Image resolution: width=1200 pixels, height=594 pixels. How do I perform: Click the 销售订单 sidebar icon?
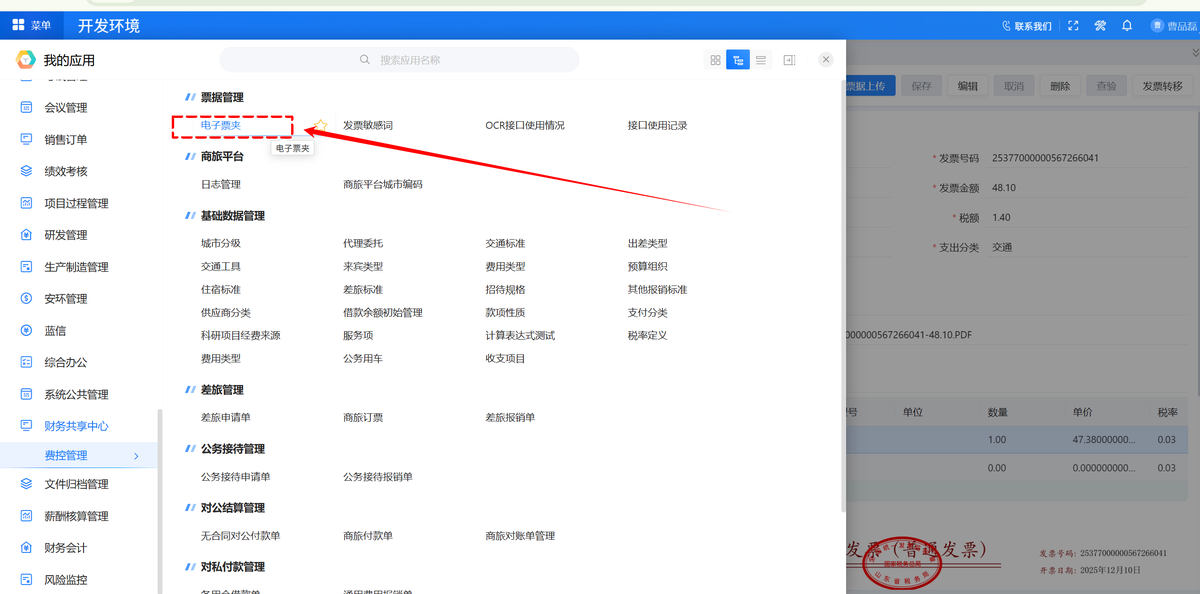[x=26, y=140]
